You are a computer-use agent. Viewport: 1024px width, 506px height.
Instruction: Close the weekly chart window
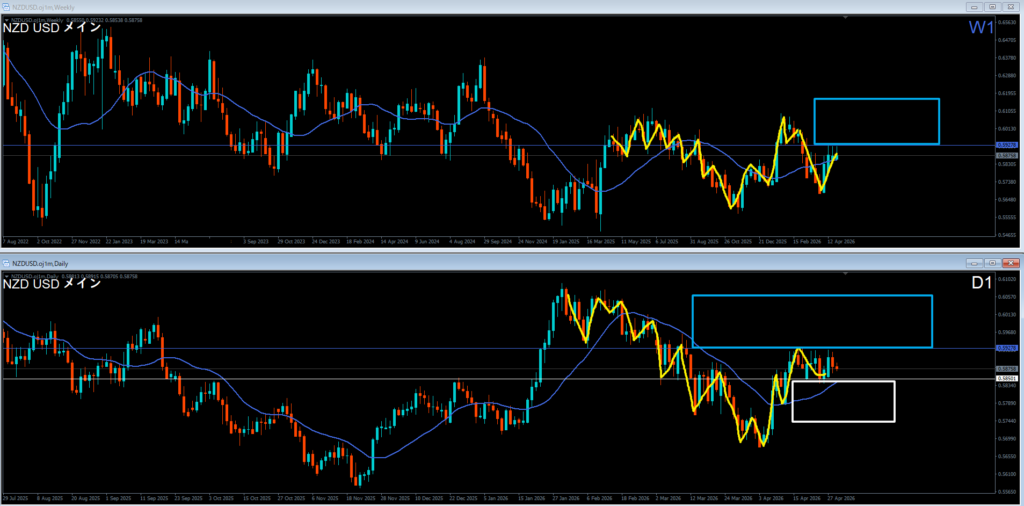coord(1009,8)
